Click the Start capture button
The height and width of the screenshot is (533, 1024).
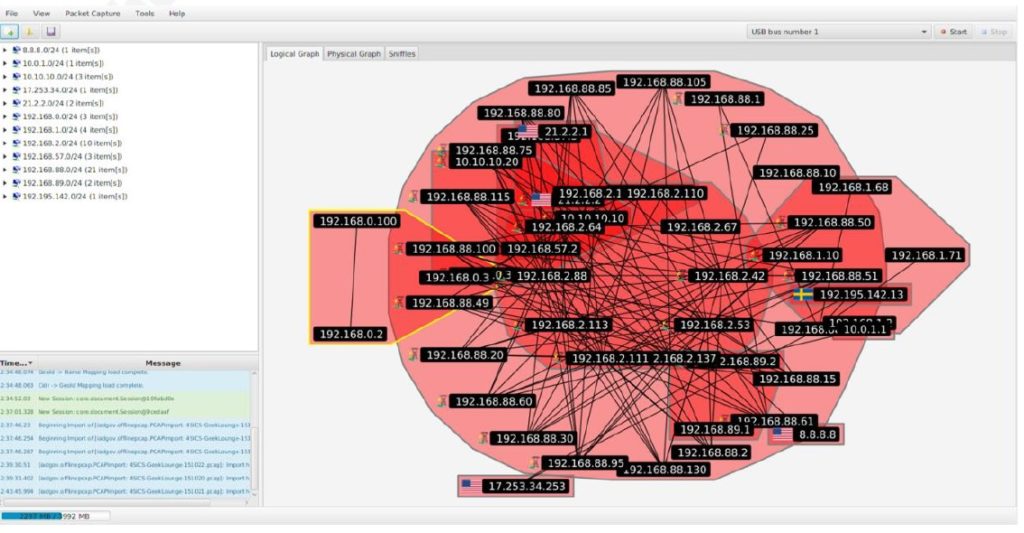pyautogui.click(x=953, y=31)
